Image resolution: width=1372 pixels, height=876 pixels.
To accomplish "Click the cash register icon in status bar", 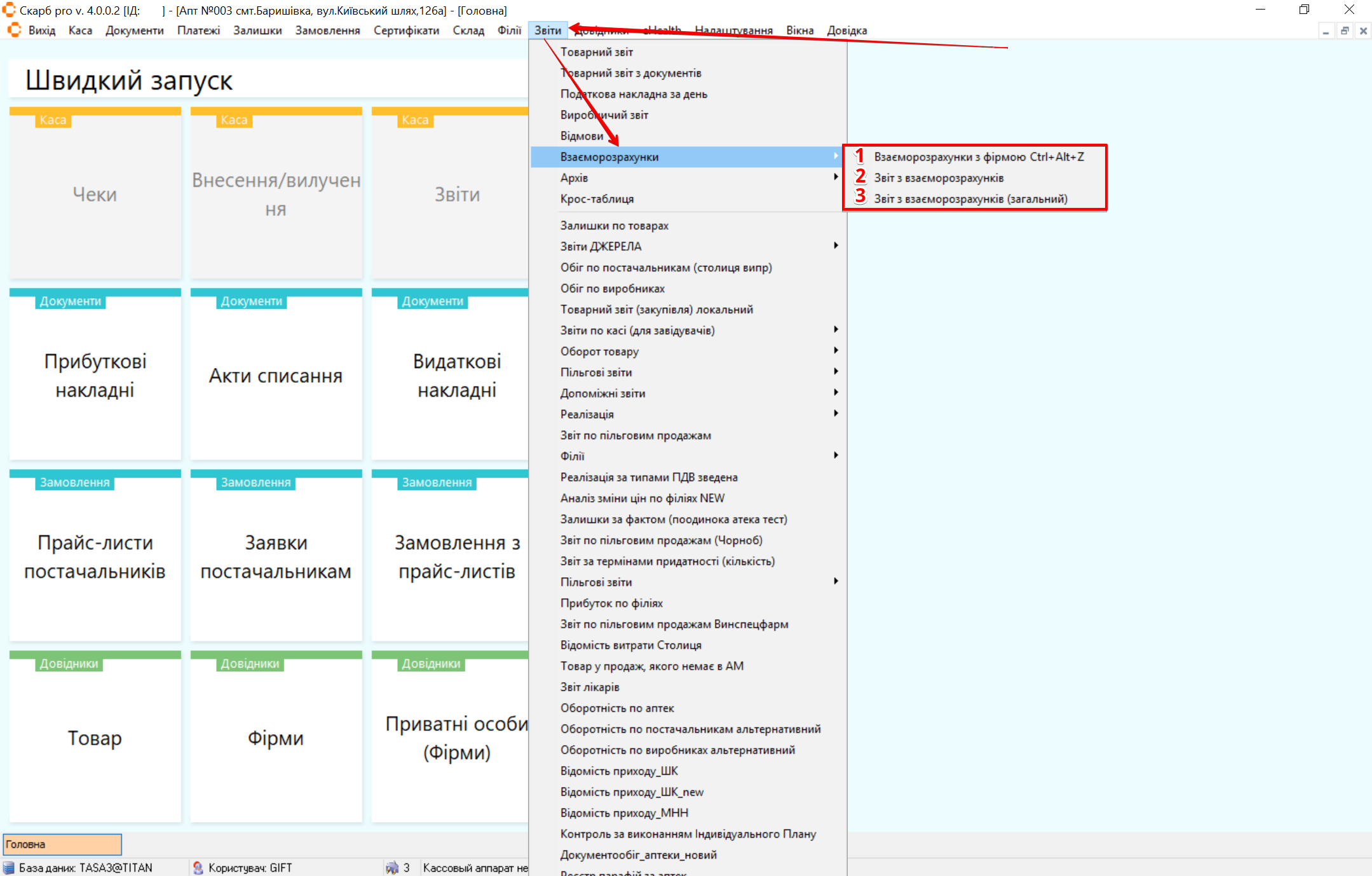I will [392, 868].
